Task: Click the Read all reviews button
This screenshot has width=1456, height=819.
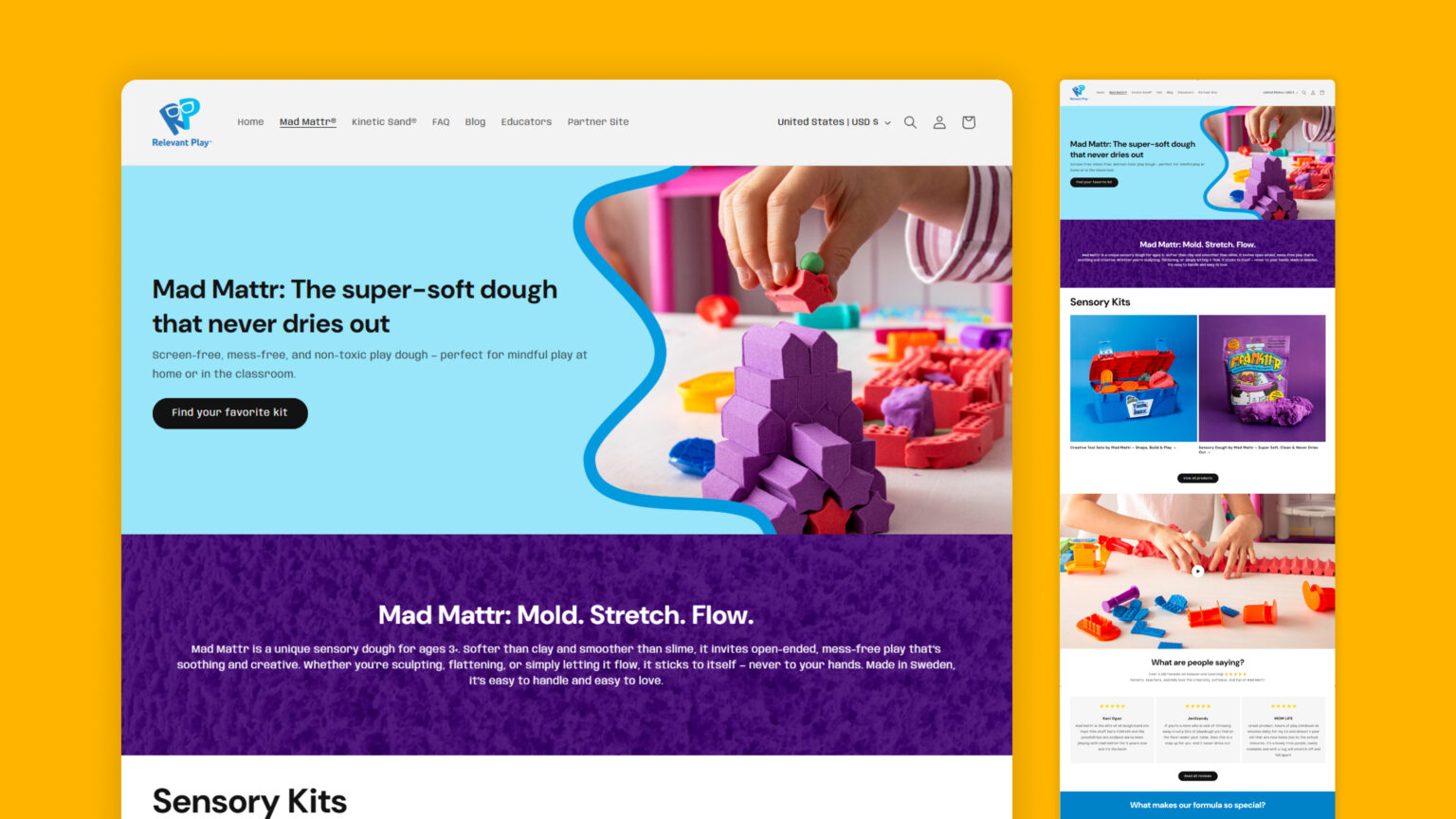Action: 1197,775
